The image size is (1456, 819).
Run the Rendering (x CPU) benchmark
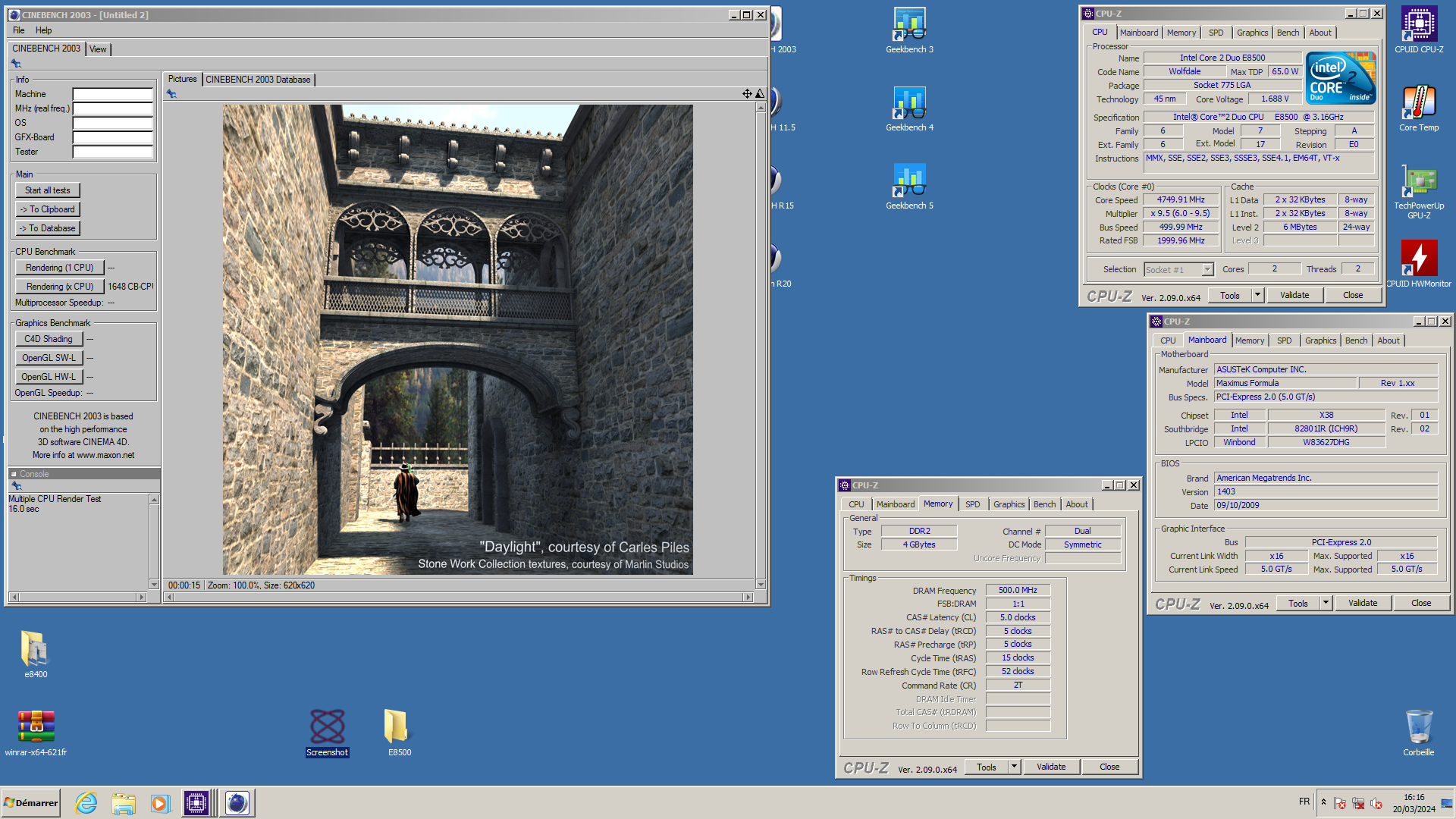pos(60,287)
